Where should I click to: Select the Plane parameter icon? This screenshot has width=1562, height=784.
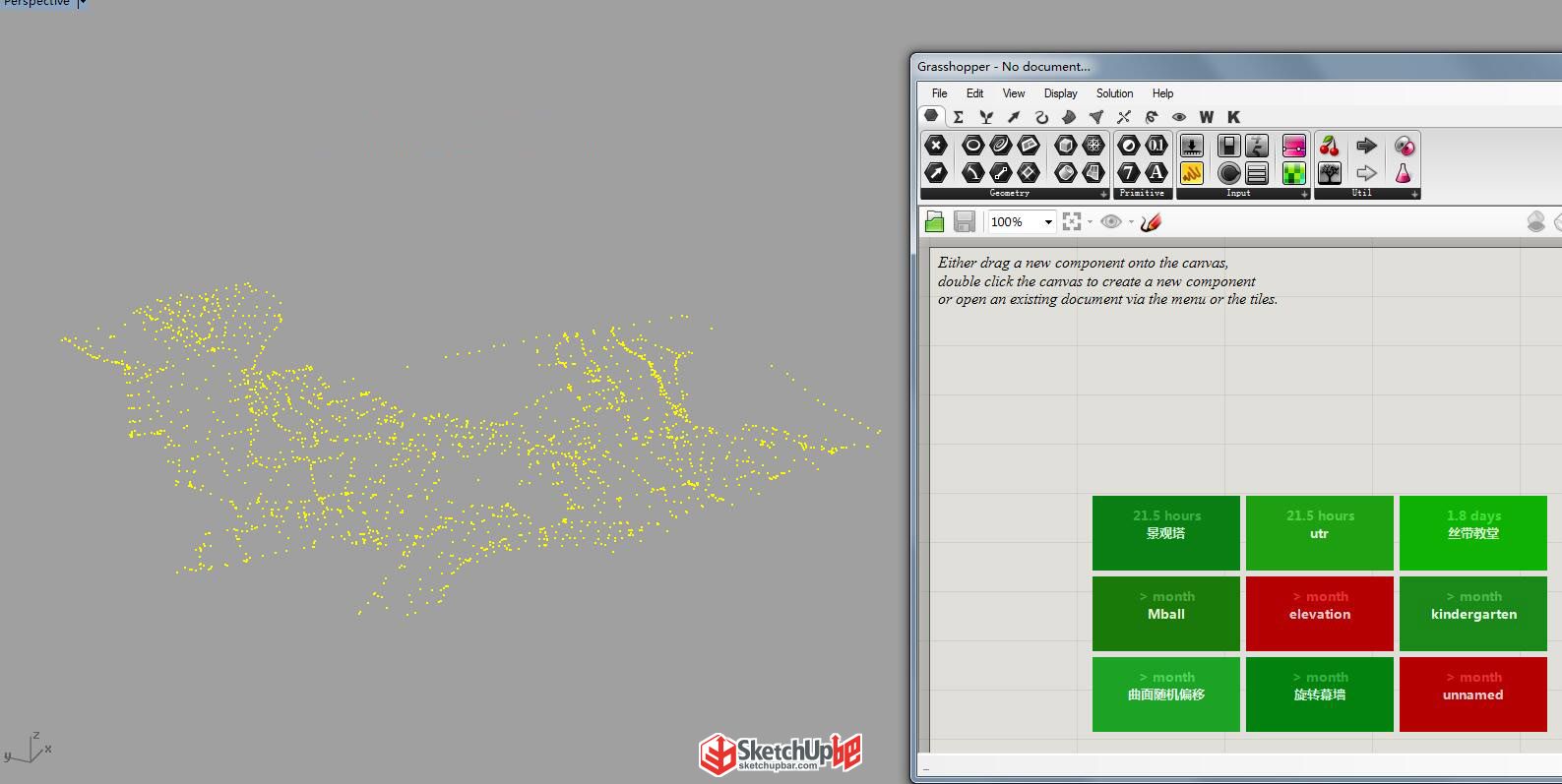pos(1029,146)
